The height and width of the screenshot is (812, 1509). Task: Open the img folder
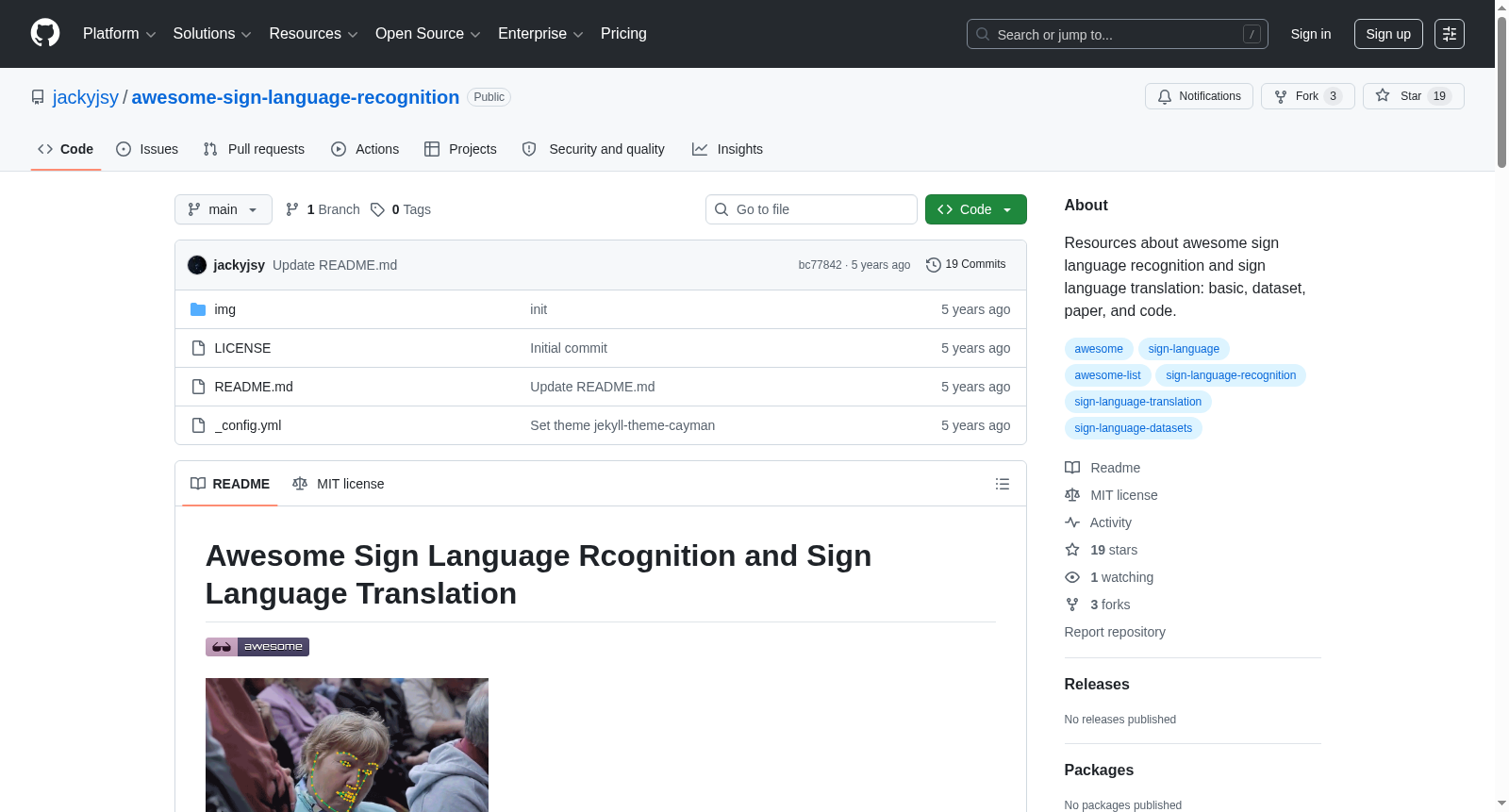pos(224,309)
